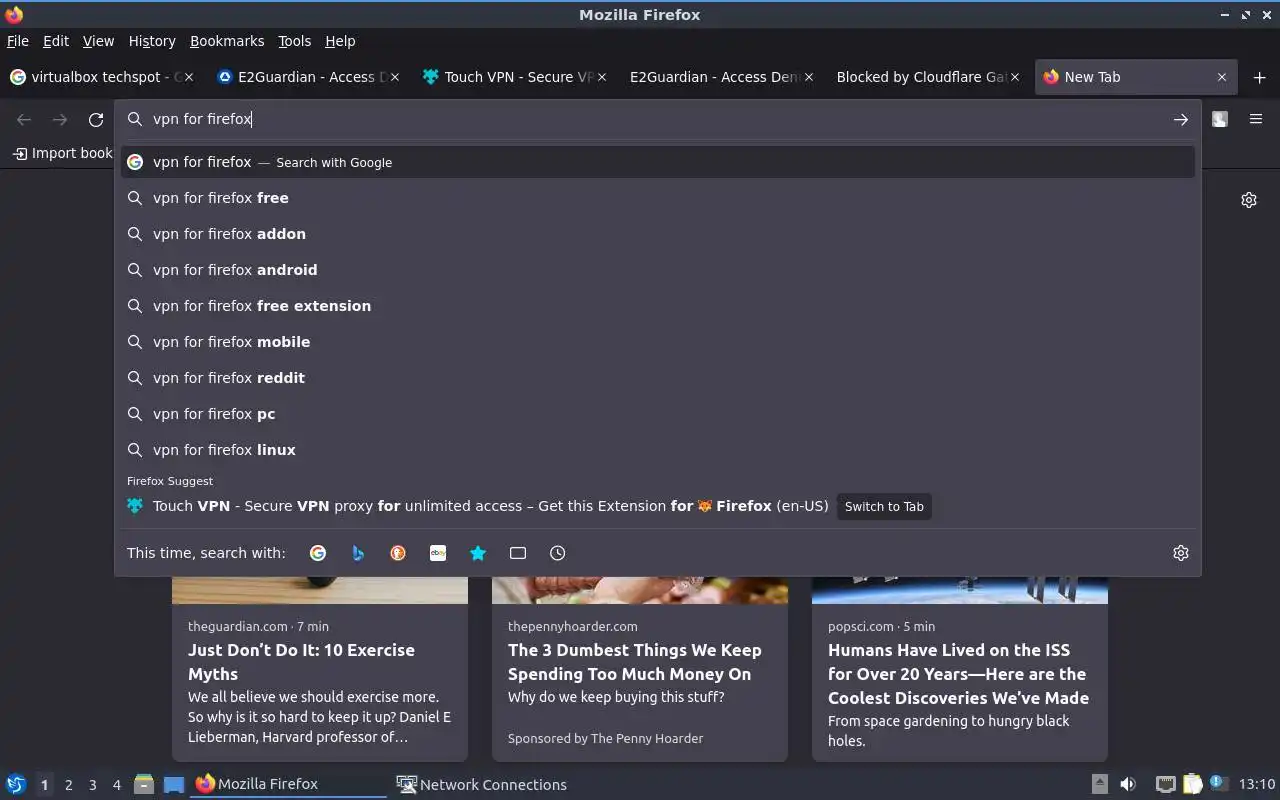Open the Help menu
The image size is (1280, 800).
(340, 41)
